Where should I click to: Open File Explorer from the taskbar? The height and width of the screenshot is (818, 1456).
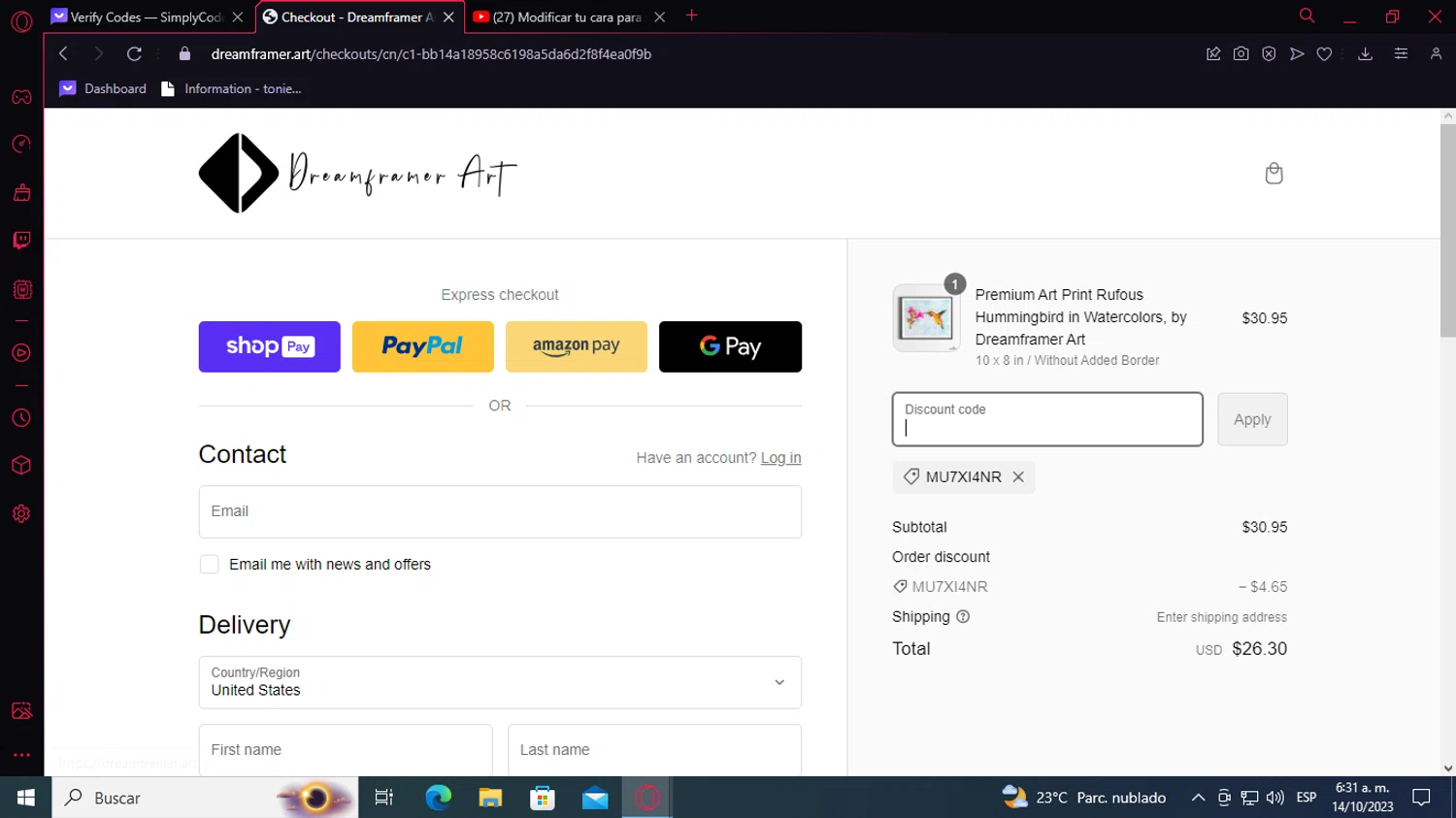point(490,798)
